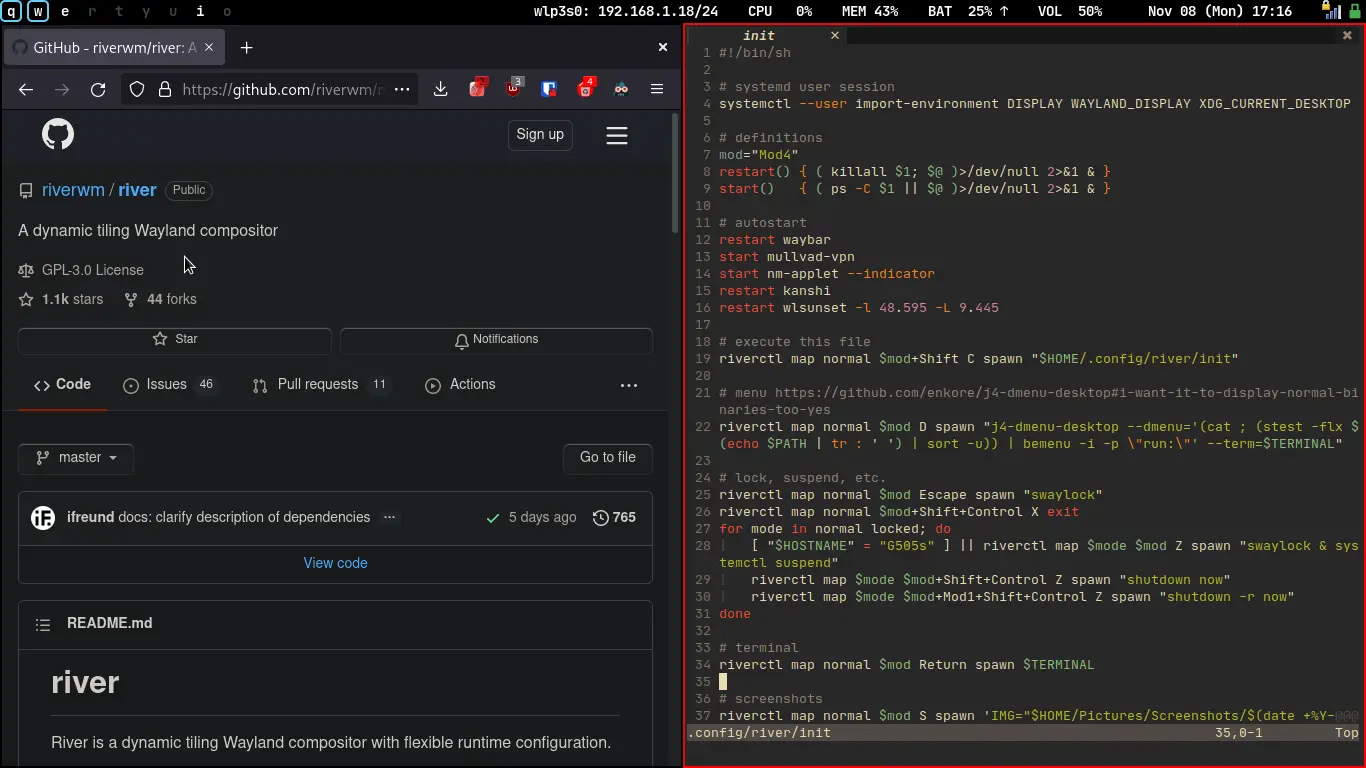Open the View code link

tap(335, 563)
